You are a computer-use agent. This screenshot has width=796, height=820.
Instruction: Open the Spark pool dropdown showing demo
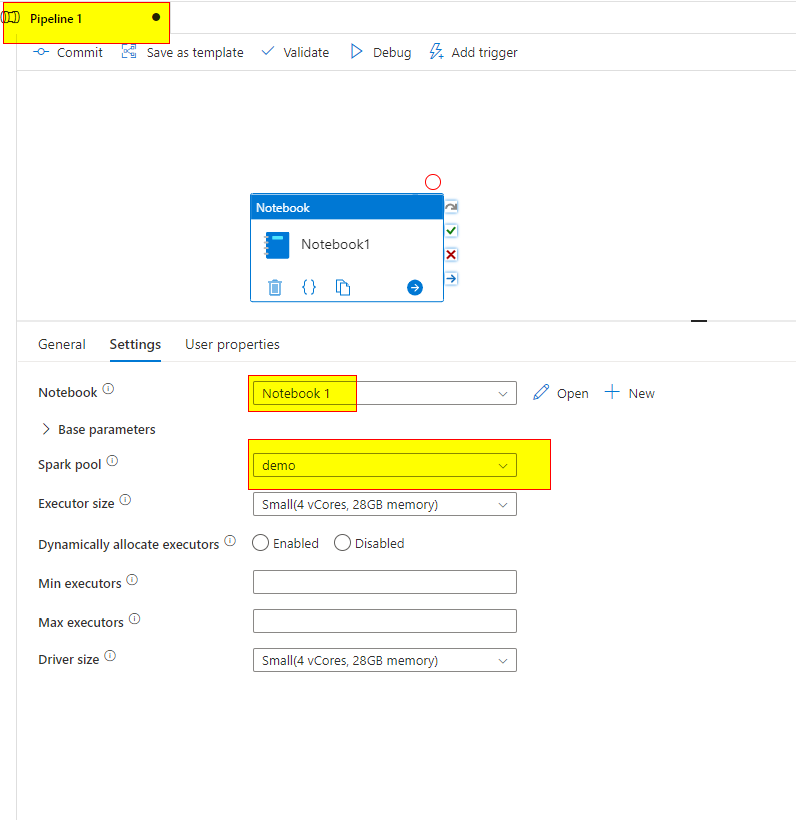pos(384,465)
